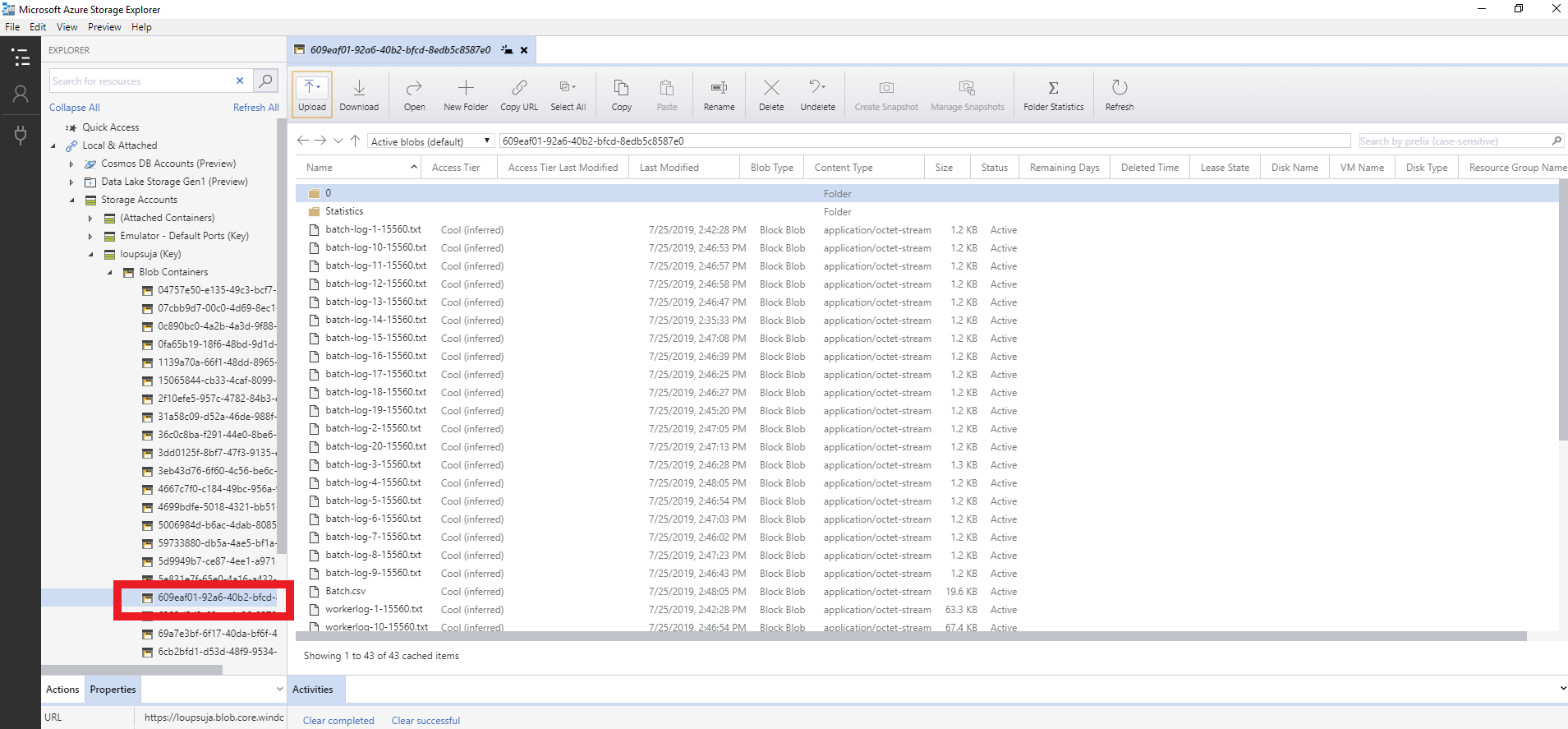Select the 609eaf01-92a6-40b2 container
The image size is (1568, 729).
tap(217, 598)
